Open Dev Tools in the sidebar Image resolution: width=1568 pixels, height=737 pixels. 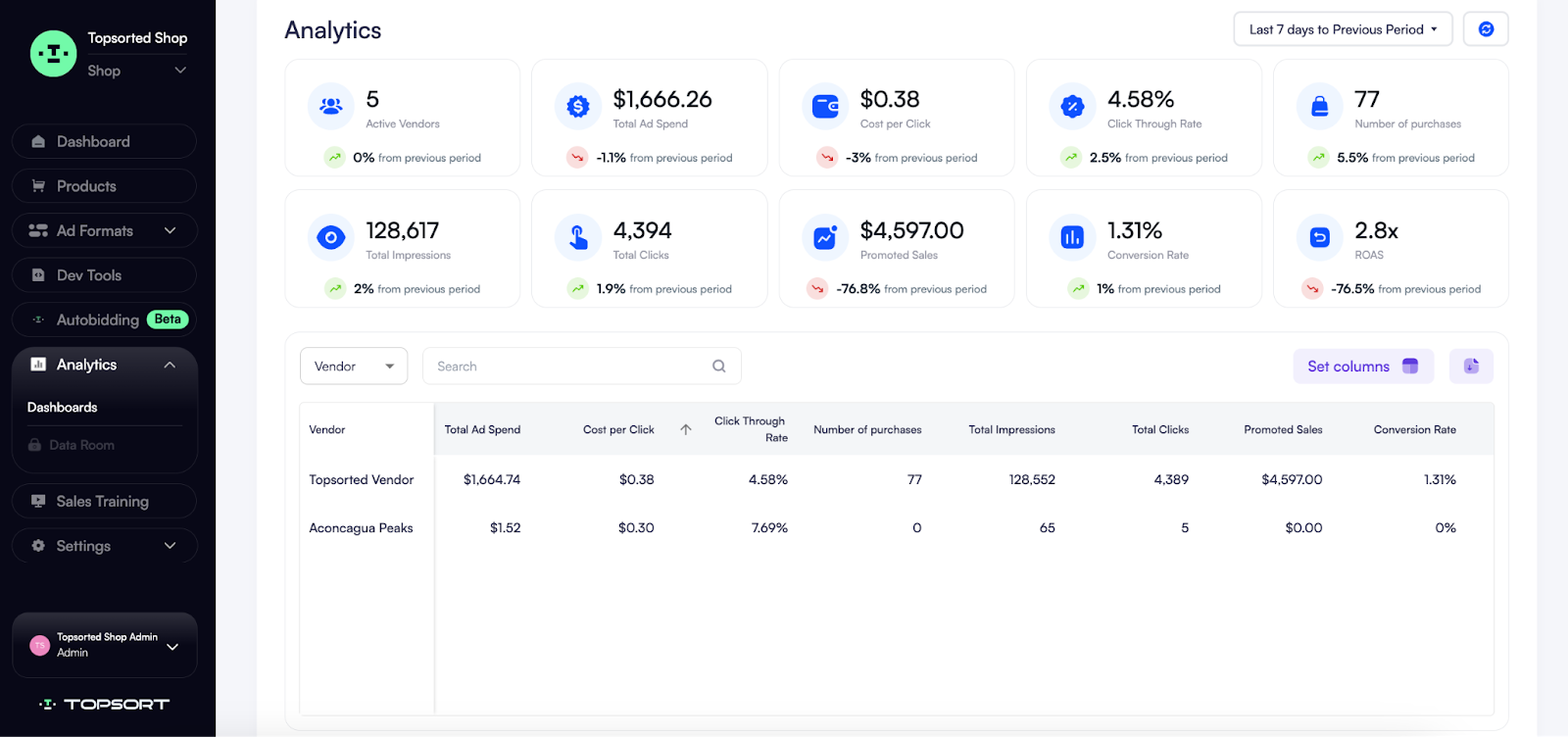(x=104, y=275)
